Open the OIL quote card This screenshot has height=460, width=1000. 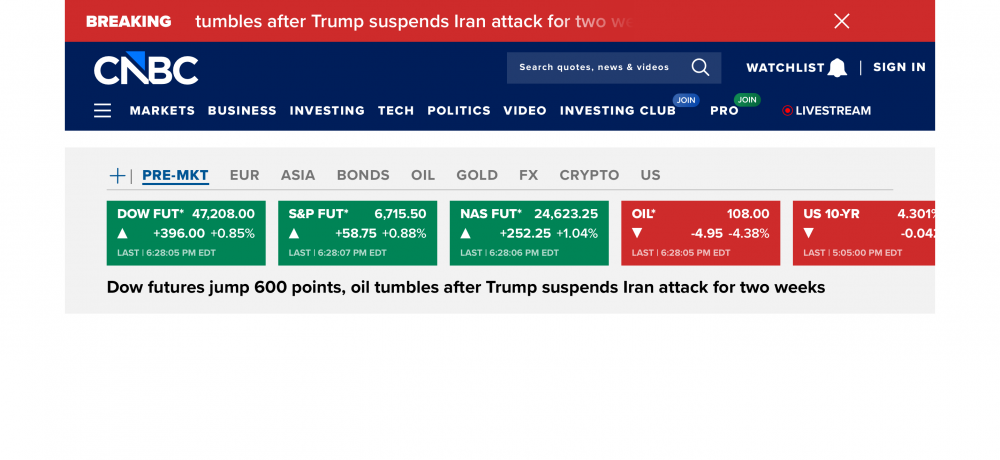click(700, 233)
